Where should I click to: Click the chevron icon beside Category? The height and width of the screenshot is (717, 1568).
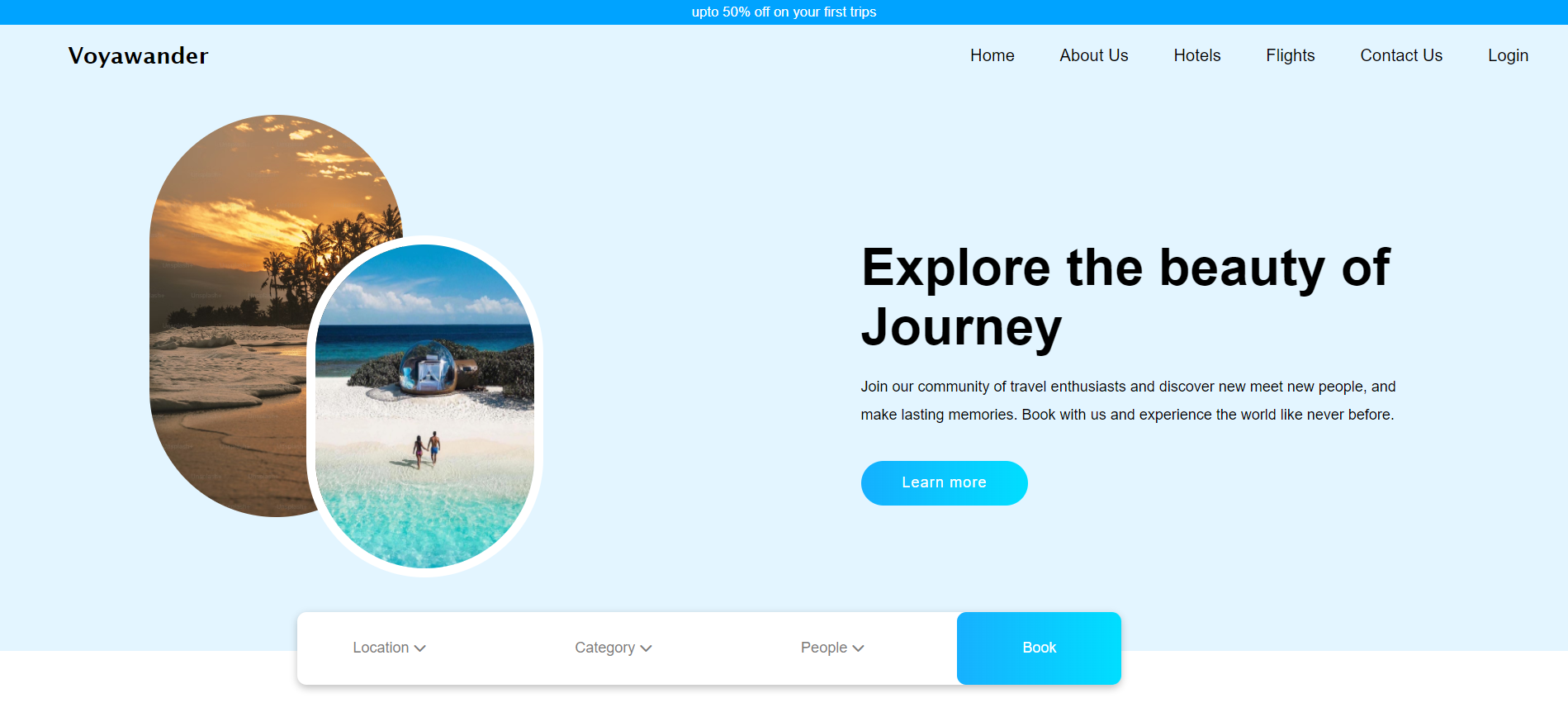[646, 648]
